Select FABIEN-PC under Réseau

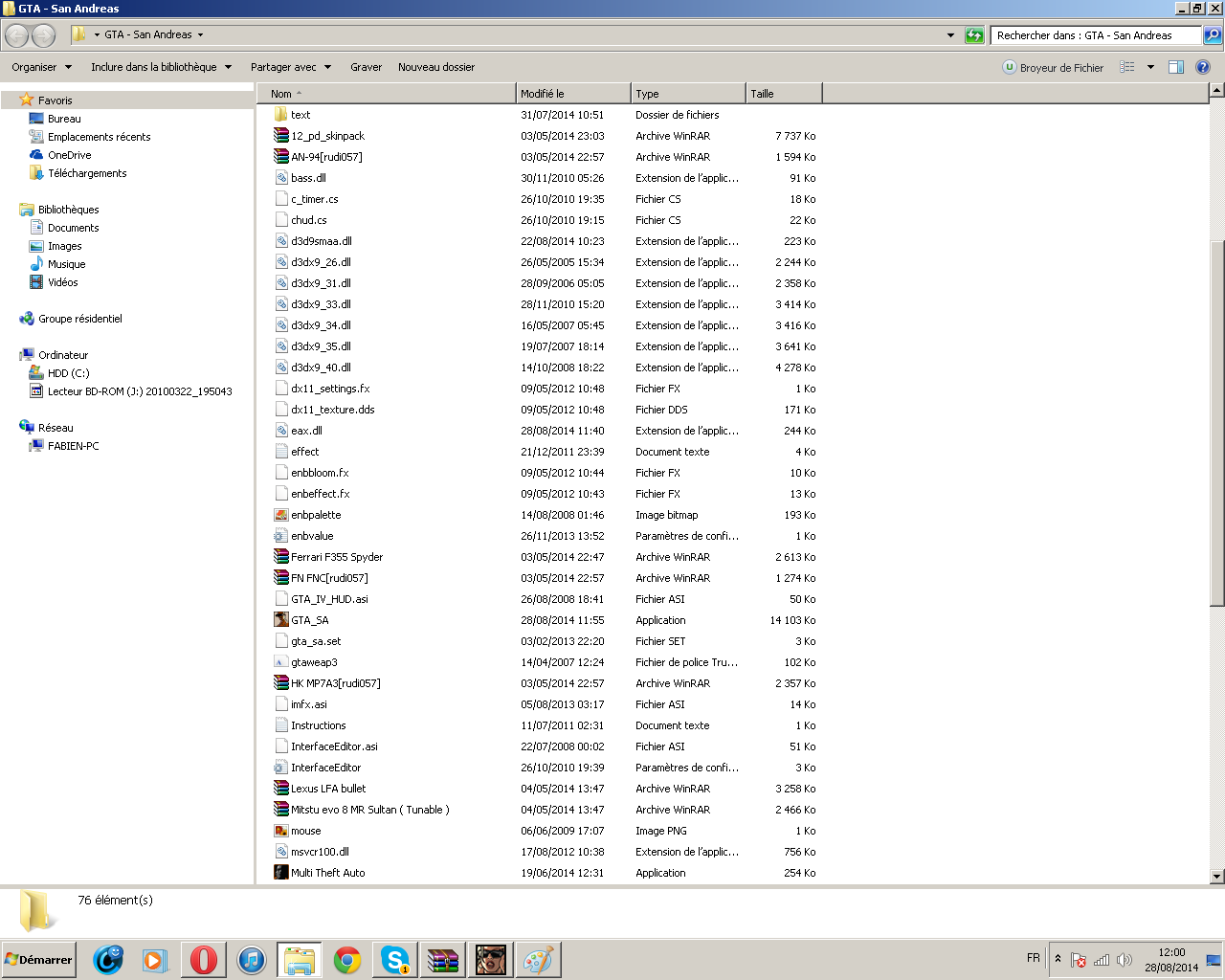(73, 446)
